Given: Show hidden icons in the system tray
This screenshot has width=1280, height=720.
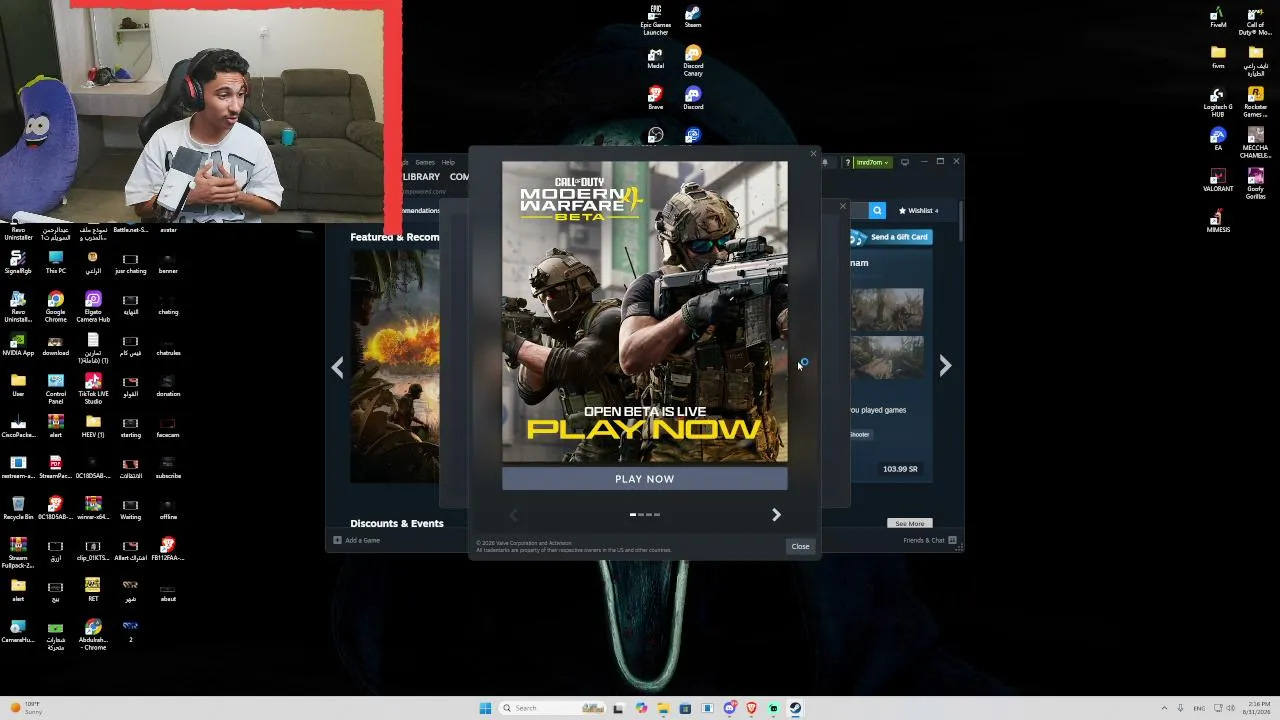Looking at the screenshot, I should tap(1164, 708).
